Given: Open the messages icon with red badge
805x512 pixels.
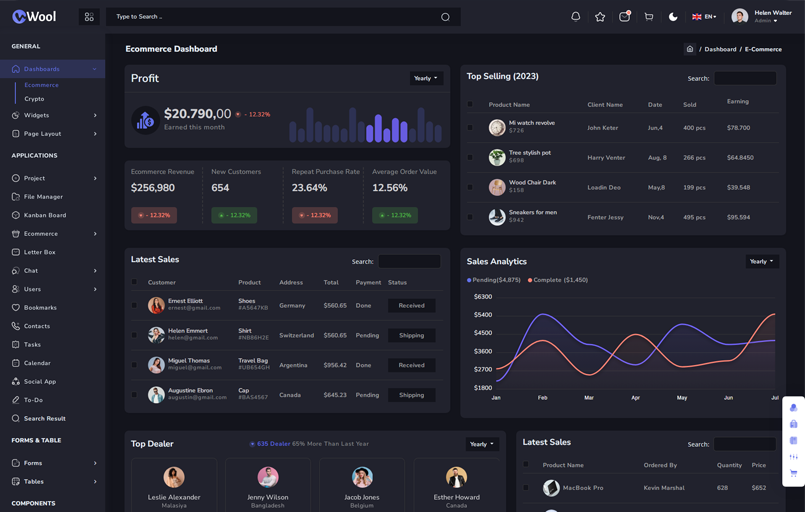Looking at the screenshot, I should pyautogui.click(x=624, y=17).
